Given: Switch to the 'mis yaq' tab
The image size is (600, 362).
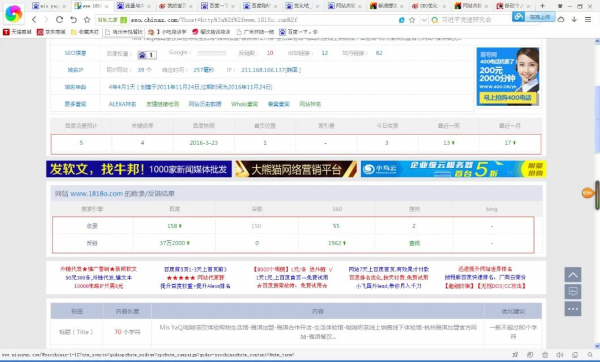Looking at the screenshot, I should click(x=49, y=6).
